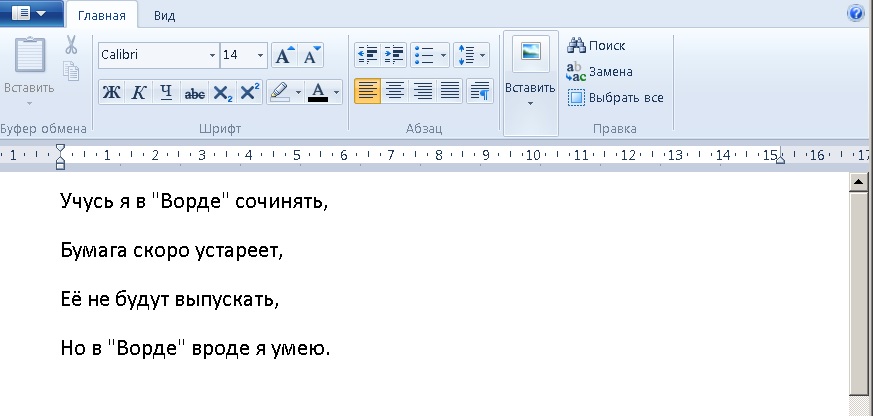Viewport: 873px width, 416px height.
Task: Open the font family dropdown arrow
Action: click(x=212, y=55)
